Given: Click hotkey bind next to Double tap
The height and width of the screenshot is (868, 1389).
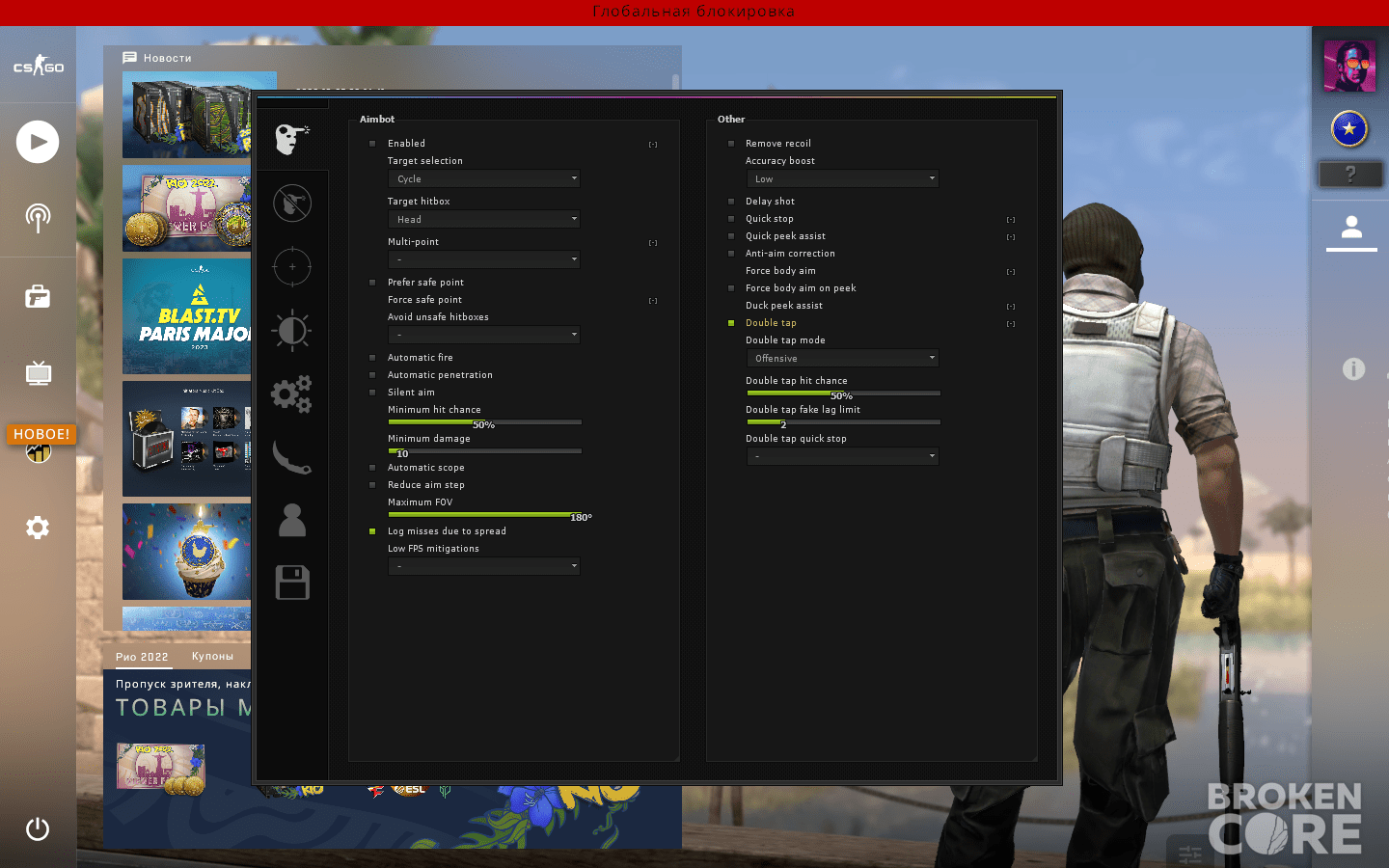Looking at the screenshot, I should pos(1011,324).
